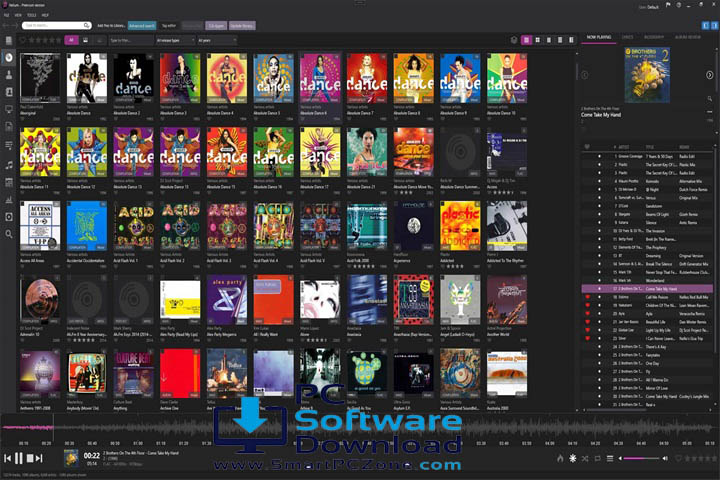Select the purple 'All' filter toggle
Viewport: 720px width, 480px height.
(x=71, y=40)
